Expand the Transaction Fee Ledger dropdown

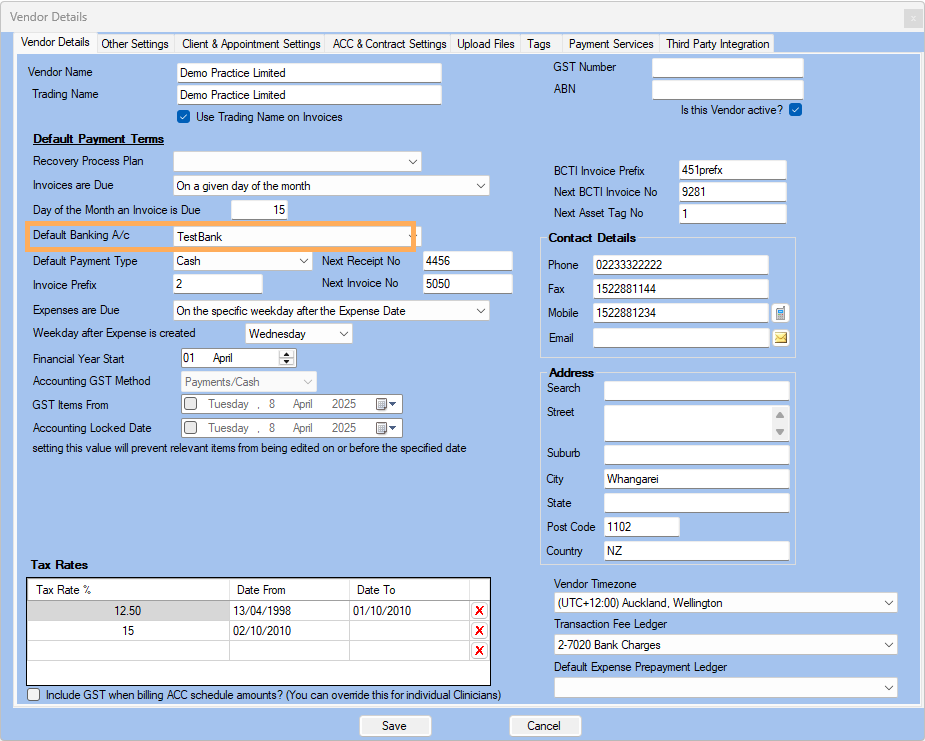888,645
